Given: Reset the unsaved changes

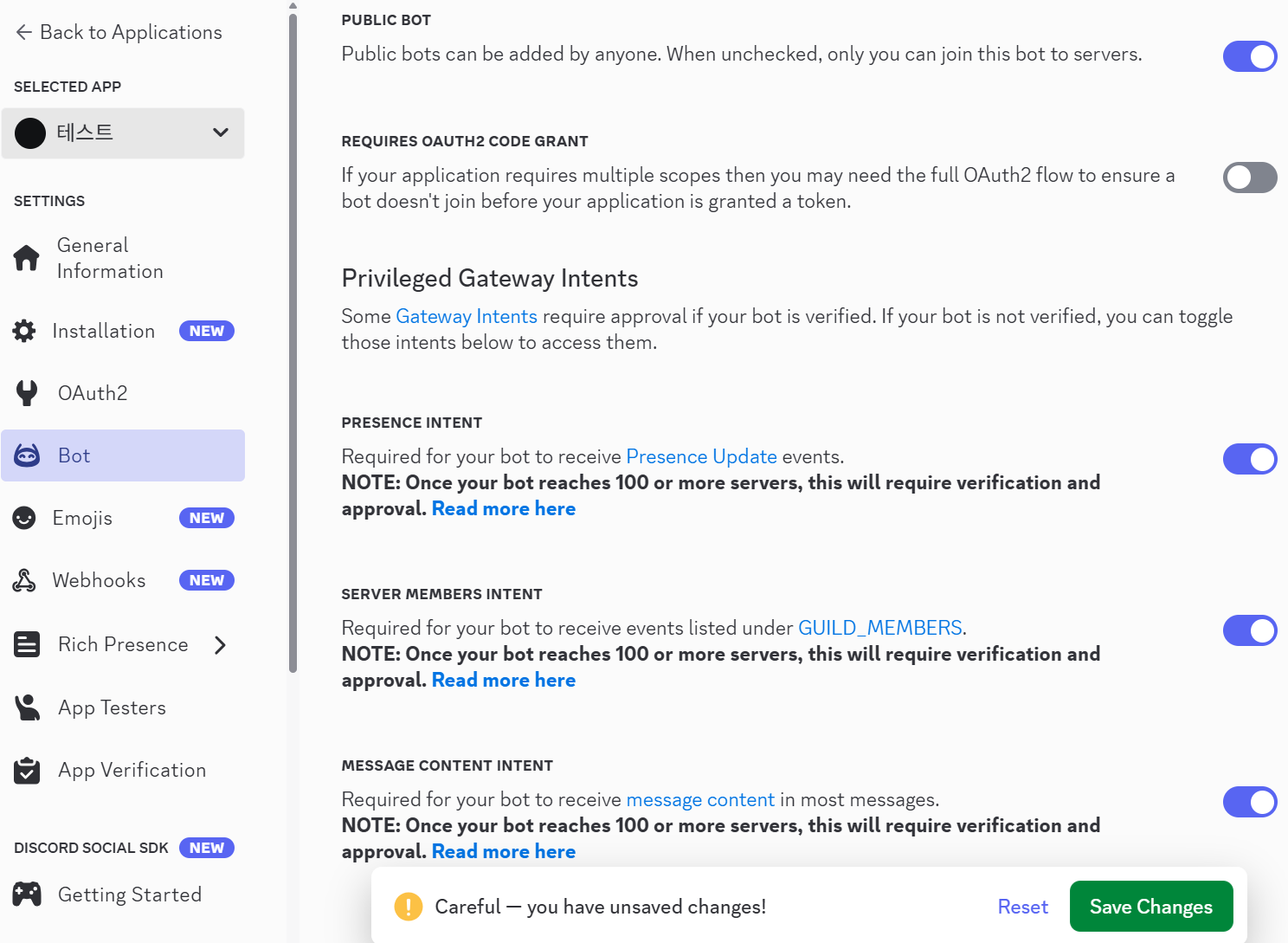Looking at the screenshot, I should pyautogui.click(x=1022, y=907).
